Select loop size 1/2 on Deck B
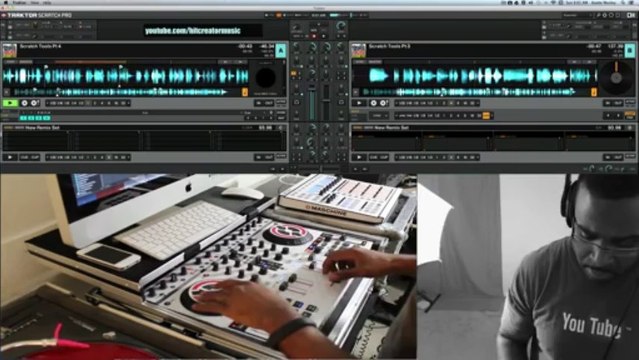The width and height of the screenshot is (639, 360). (x=430, y=103)
